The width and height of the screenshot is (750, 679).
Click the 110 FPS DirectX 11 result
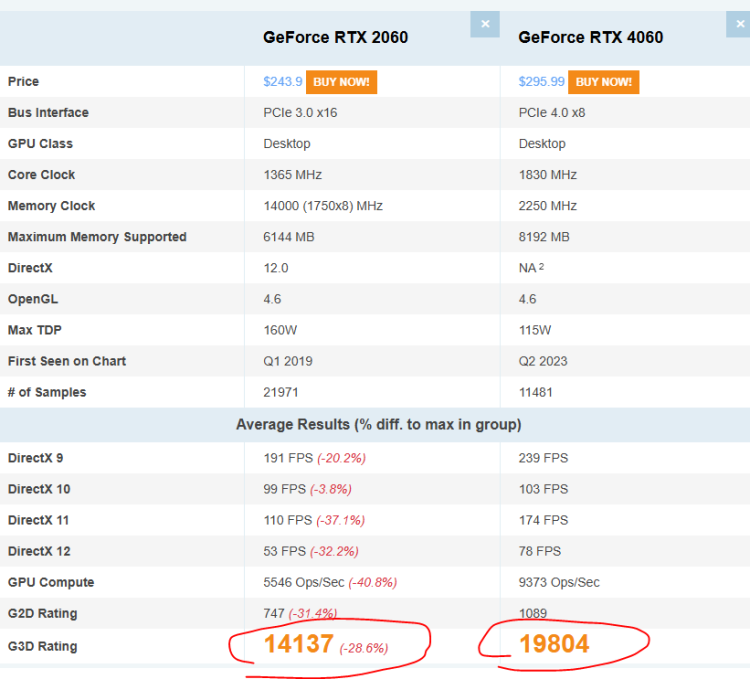click(x=287, y=520)
